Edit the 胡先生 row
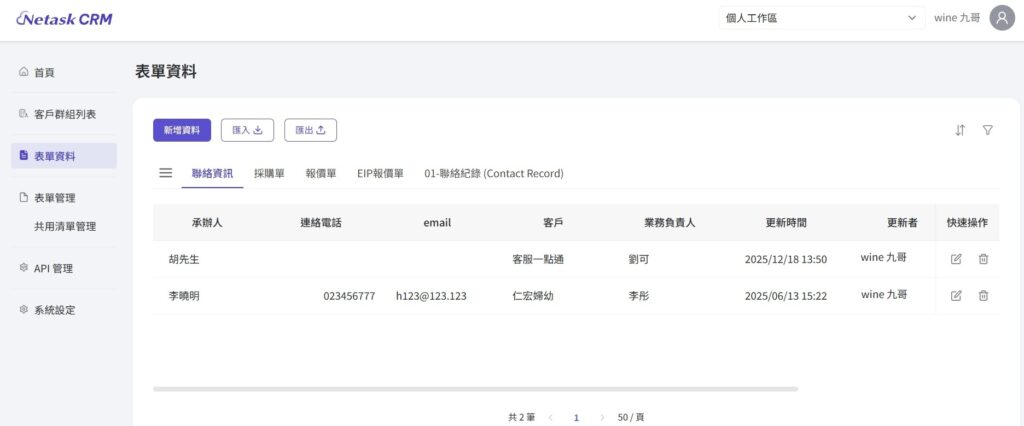This screenshot has height=426, width=1024. coord(956,259)
